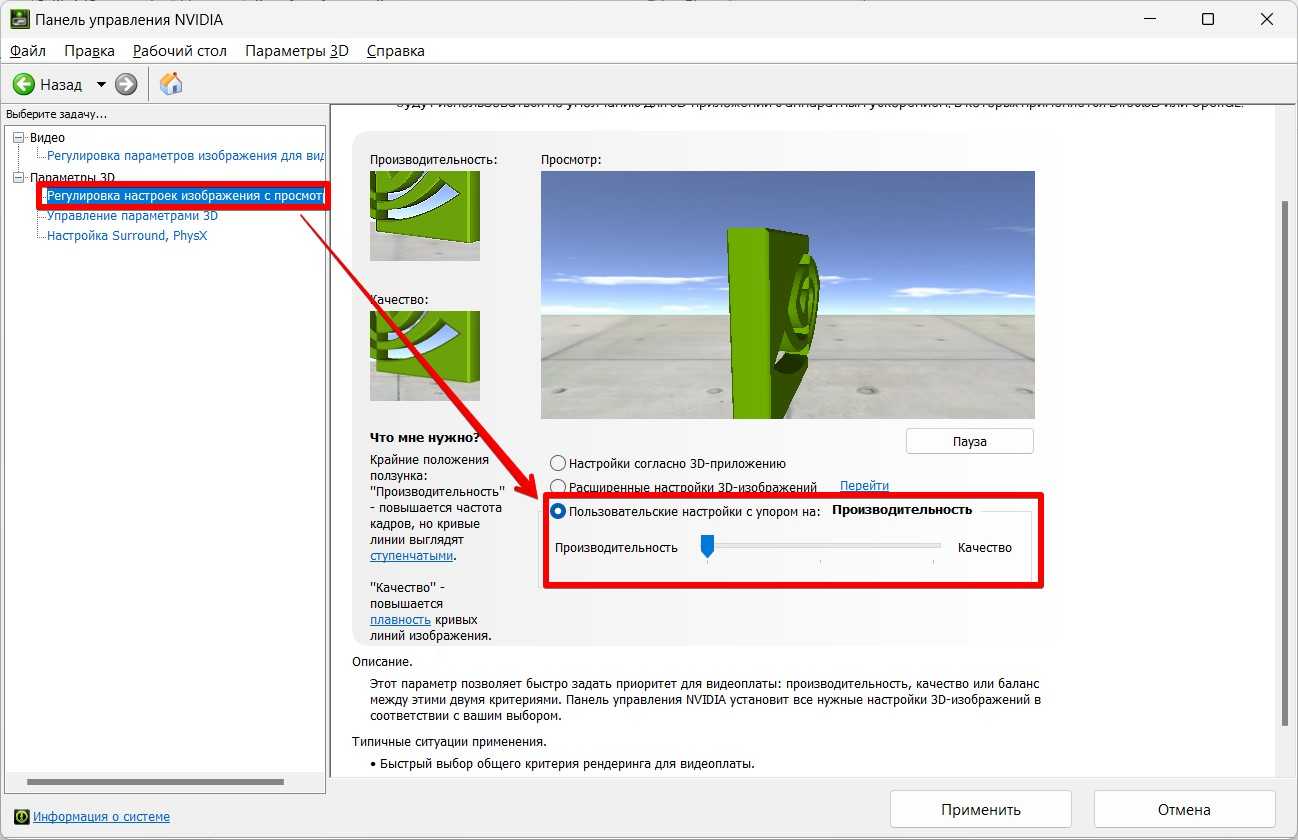Click the Применить button
Image resolution: width=1298 pixels, height=840 pixels.
point(980,810)
